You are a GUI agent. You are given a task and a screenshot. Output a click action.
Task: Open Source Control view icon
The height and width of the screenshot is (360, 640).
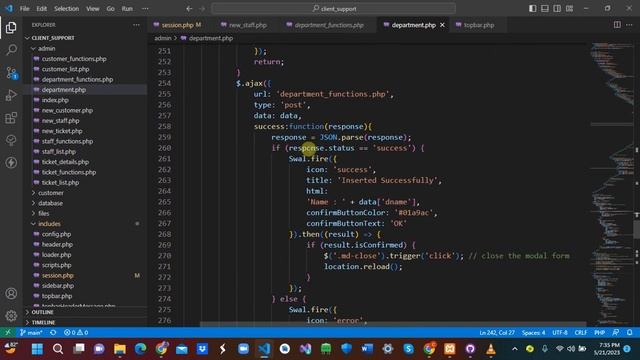point(11,73)
